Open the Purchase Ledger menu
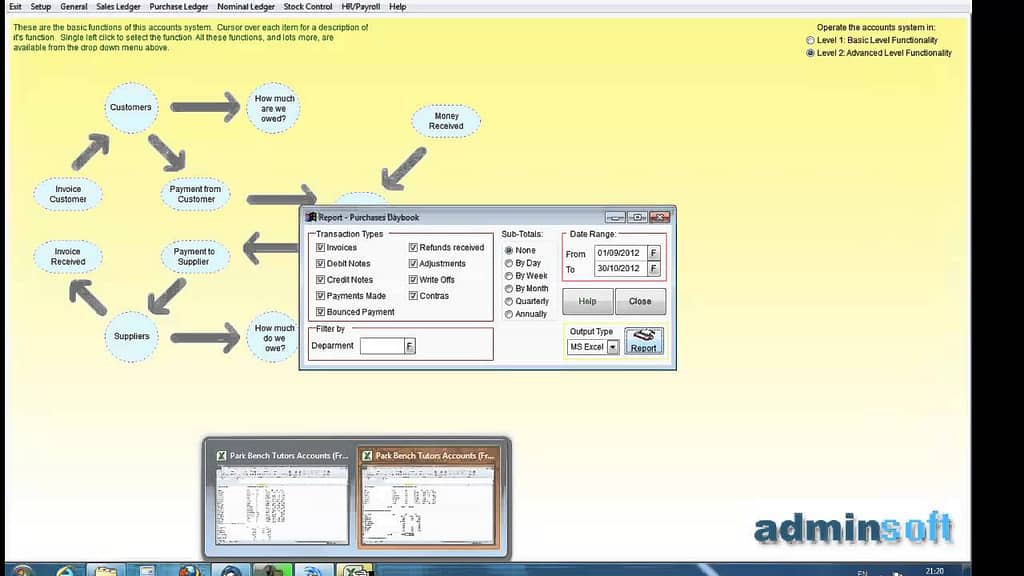 tap(179, 7)
